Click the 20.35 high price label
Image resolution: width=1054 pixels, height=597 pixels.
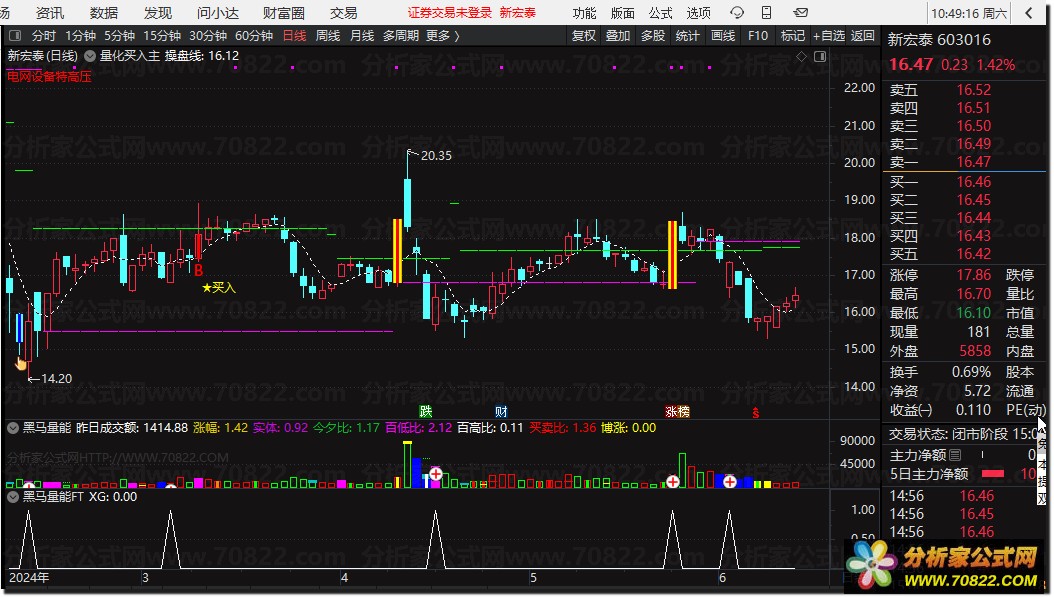pyautogui.click(x=436, y=155)
